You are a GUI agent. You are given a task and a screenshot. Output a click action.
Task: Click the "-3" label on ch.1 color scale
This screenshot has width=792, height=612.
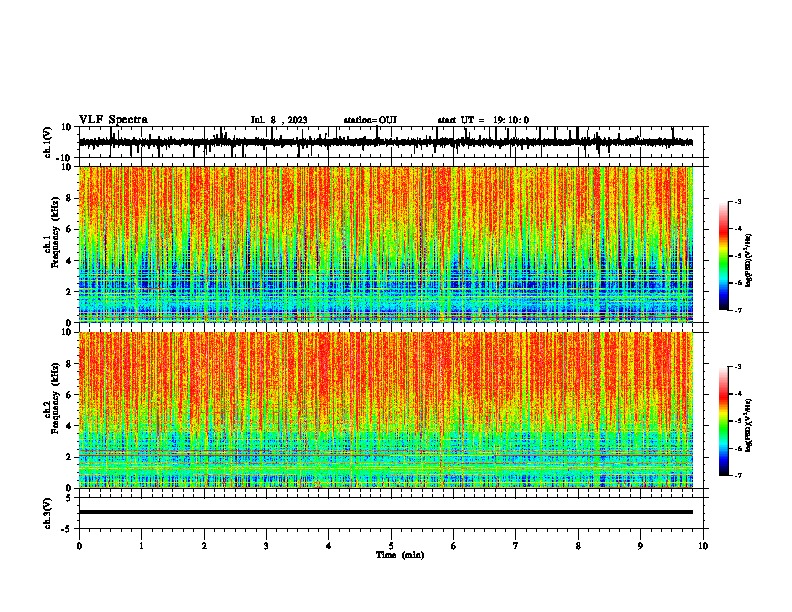738,201
